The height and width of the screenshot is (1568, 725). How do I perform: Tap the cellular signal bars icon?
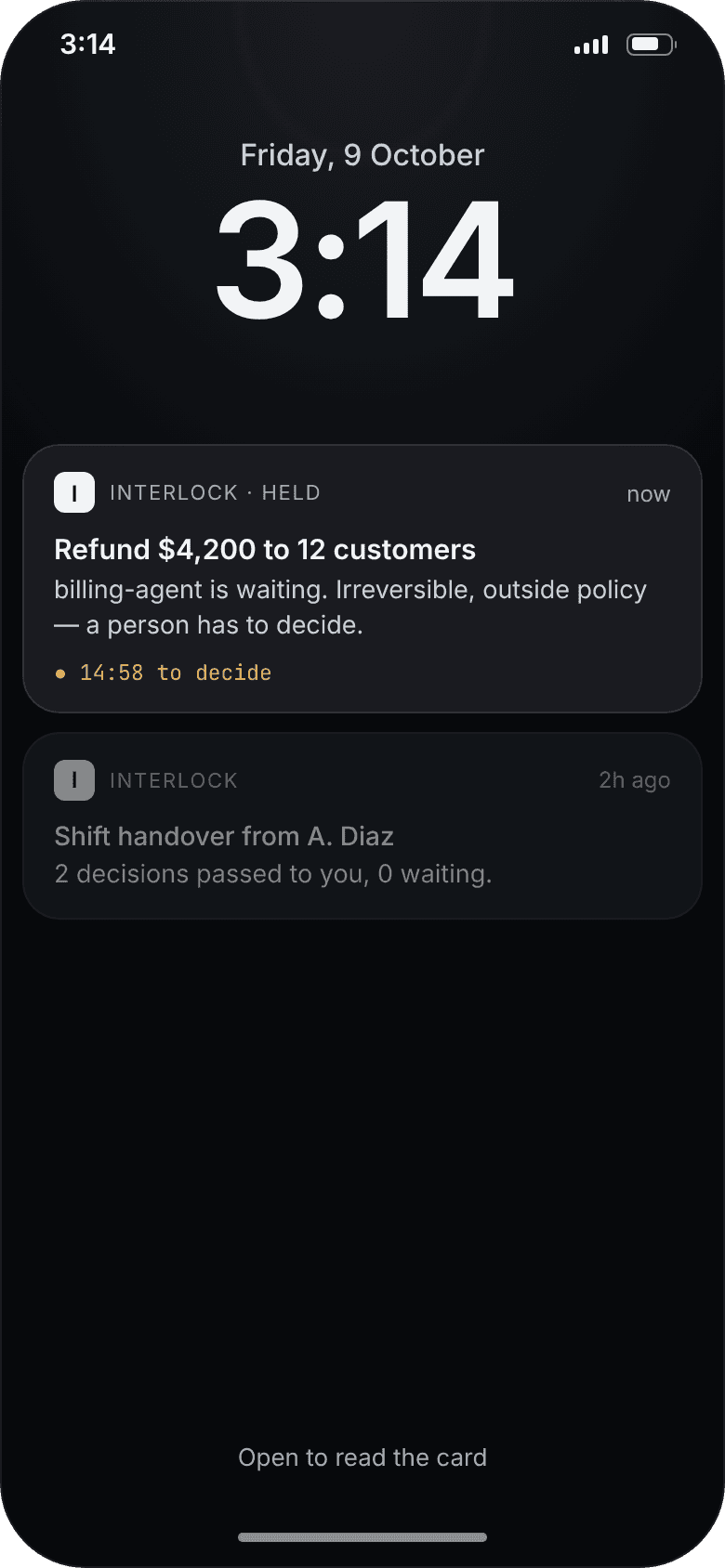pyautogui.click(x=591, y=45)
